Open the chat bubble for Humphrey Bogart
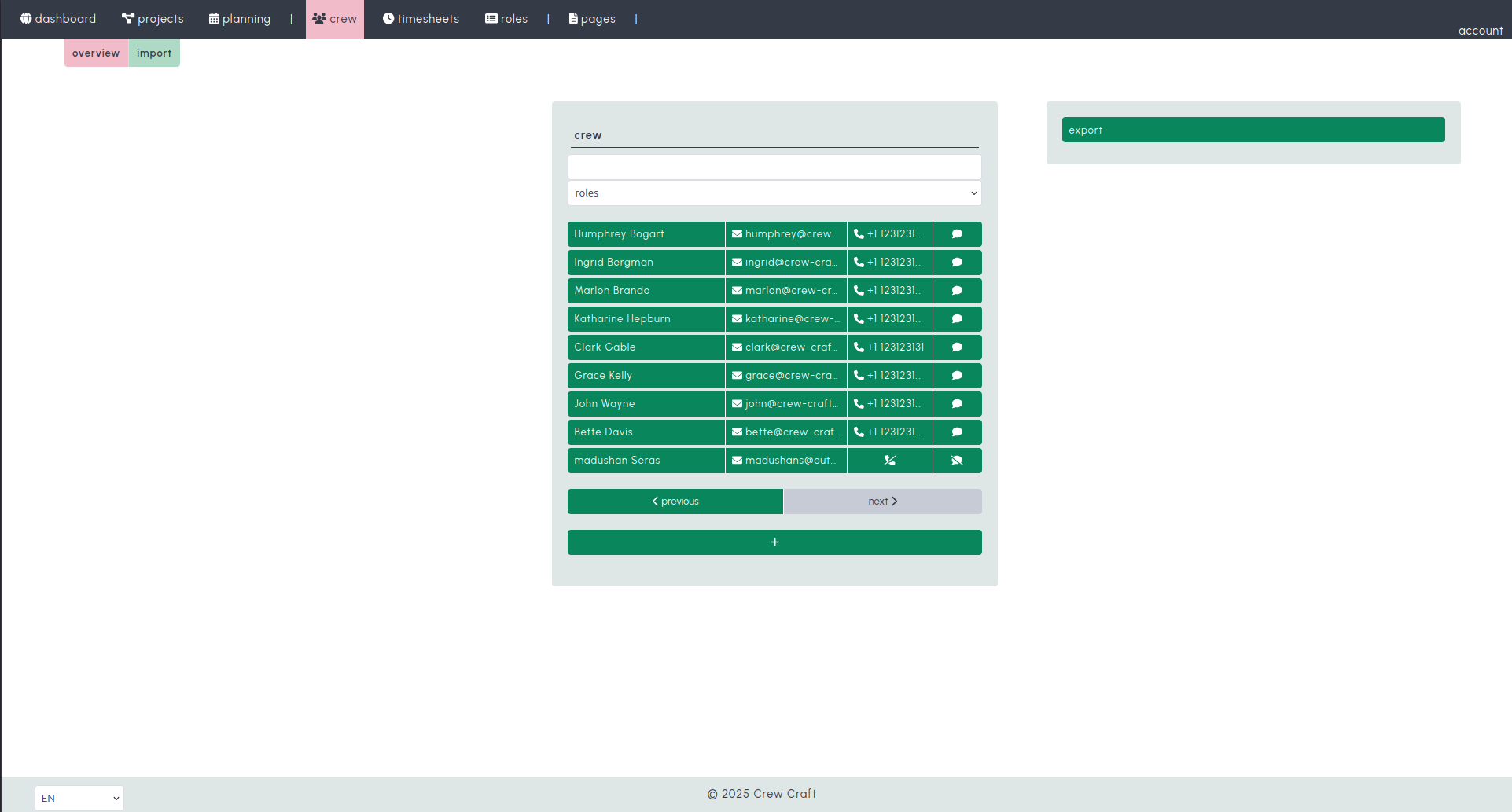This screenshot has width=1512, height=812. (x=956, y=233)
